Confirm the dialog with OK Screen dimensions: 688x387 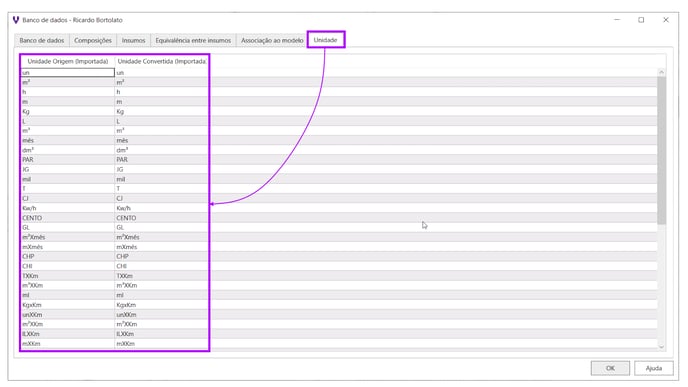click(610, 368)
